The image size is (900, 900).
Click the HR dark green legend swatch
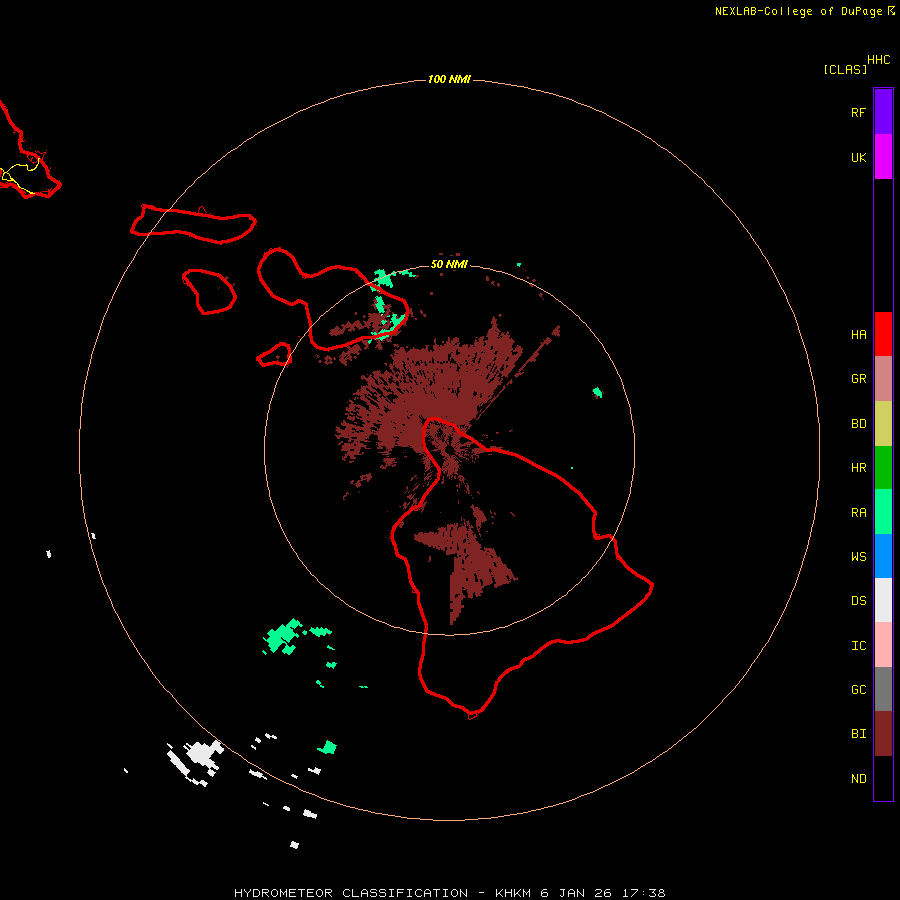883,468
